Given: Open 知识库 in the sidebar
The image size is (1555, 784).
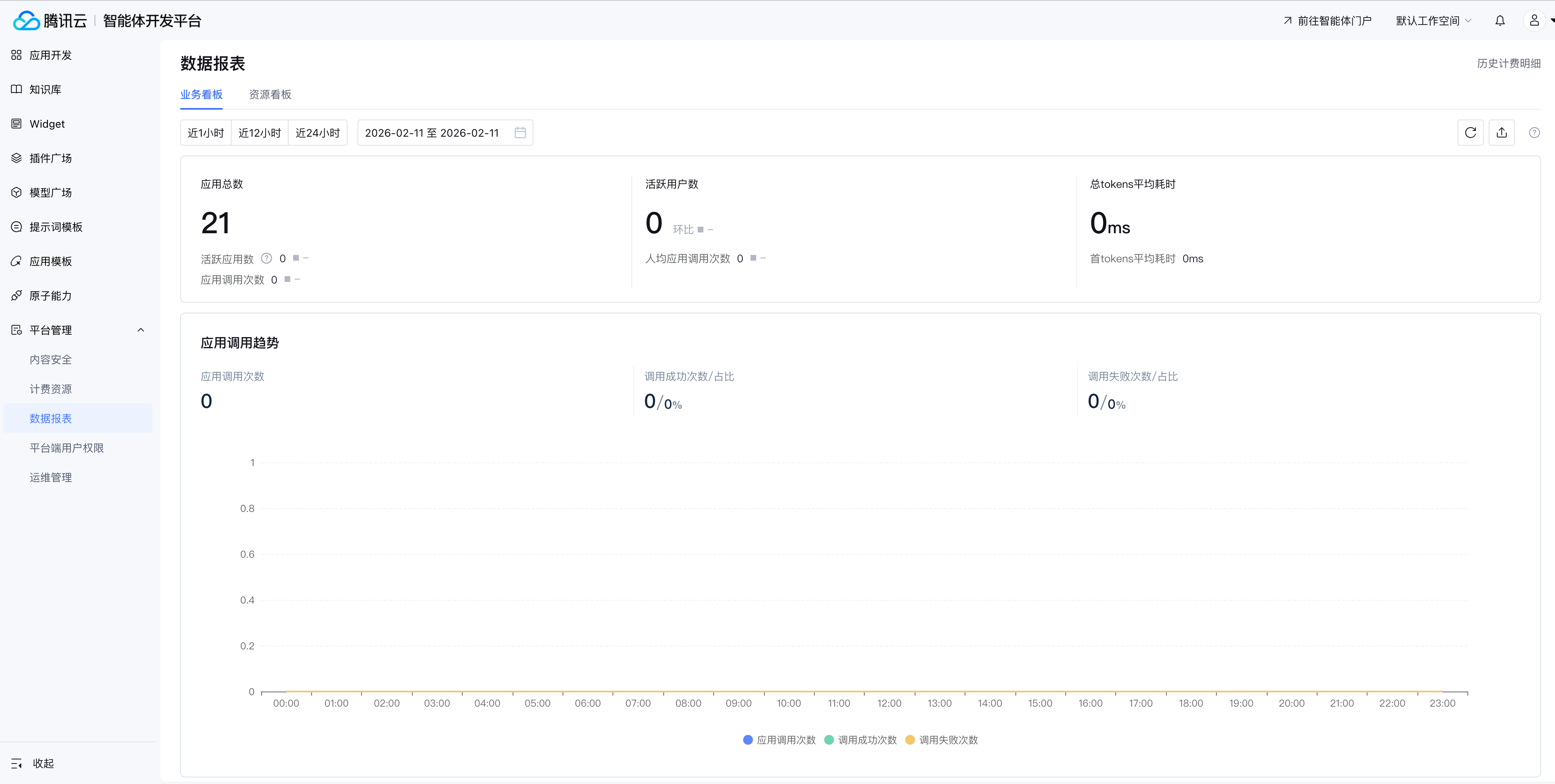Looking at the screenshot, I should click(x=45, y=89).
